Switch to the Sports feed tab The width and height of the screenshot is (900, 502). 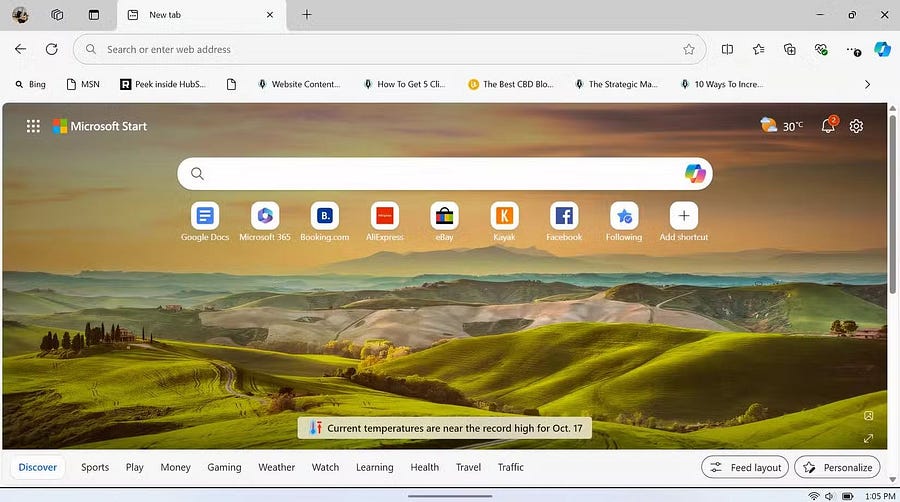click(95, 467)
